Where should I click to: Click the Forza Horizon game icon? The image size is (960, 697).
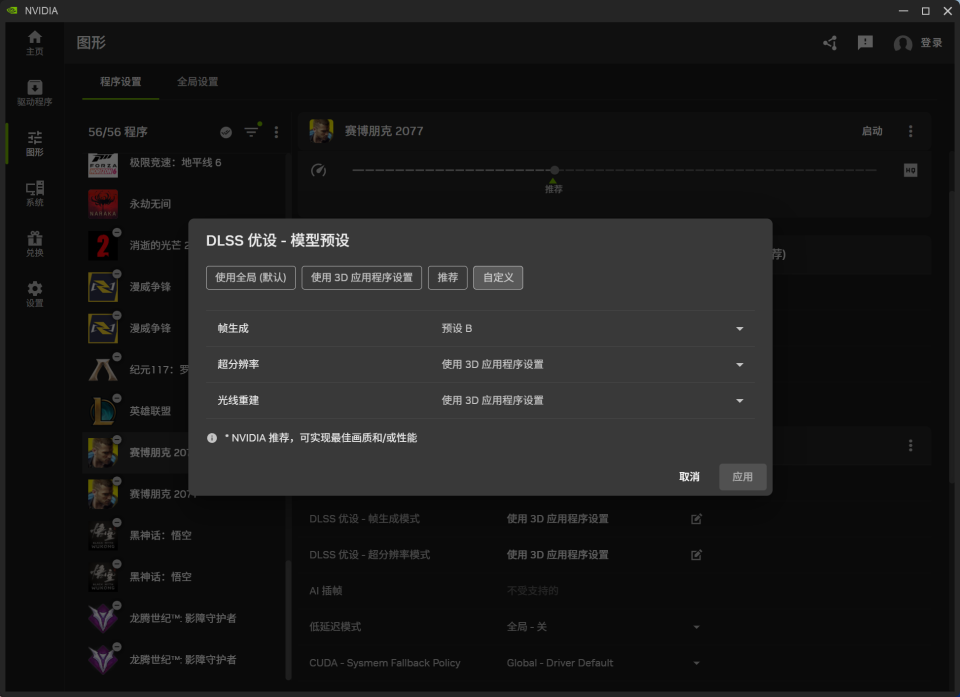click(103, 165)
